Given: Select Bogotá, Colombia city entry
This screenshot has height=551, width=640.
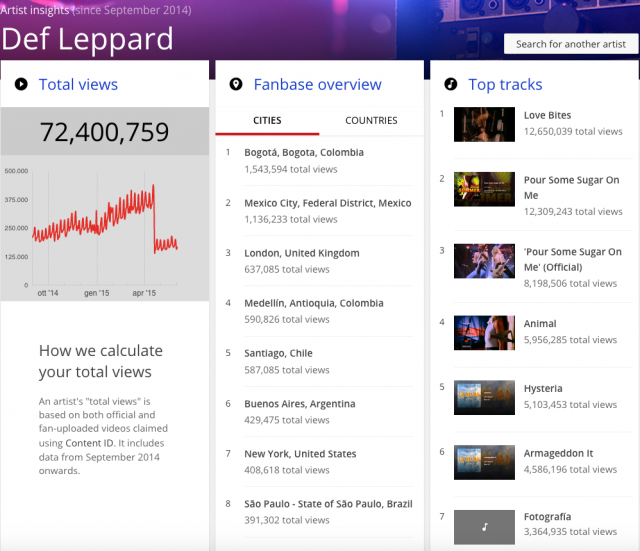Looking at the screenshot, I should [304, 153].
